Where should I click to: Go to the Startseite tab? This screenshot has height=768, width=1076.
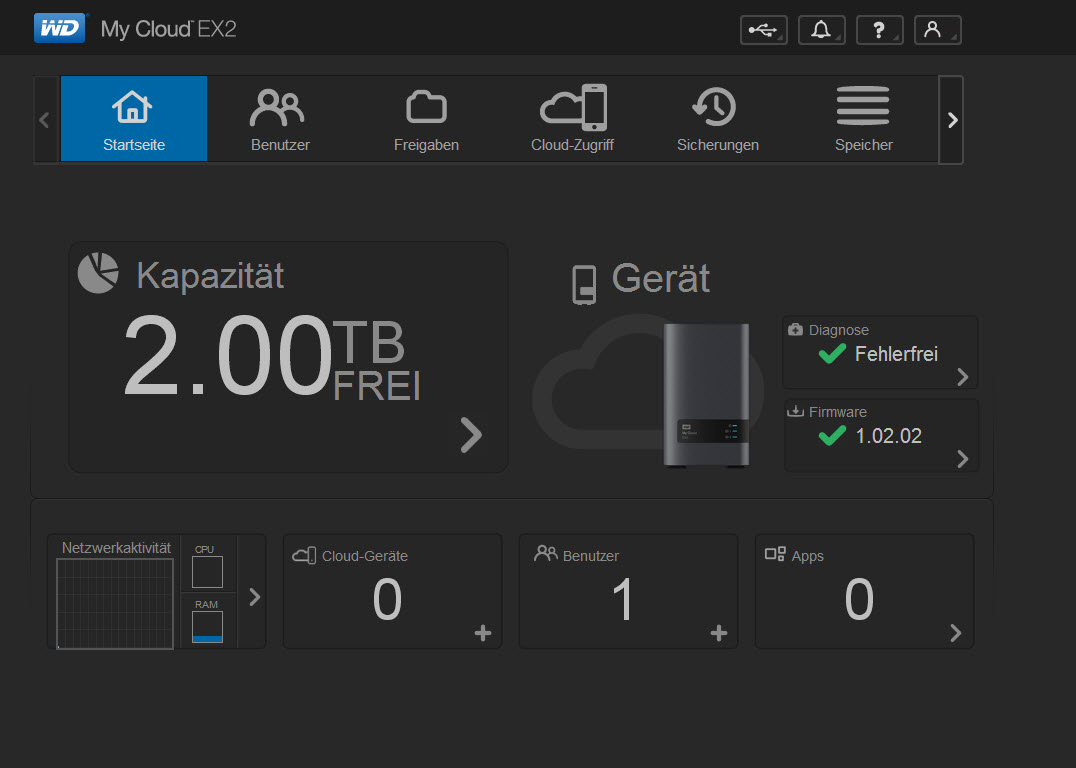point(134,119)
